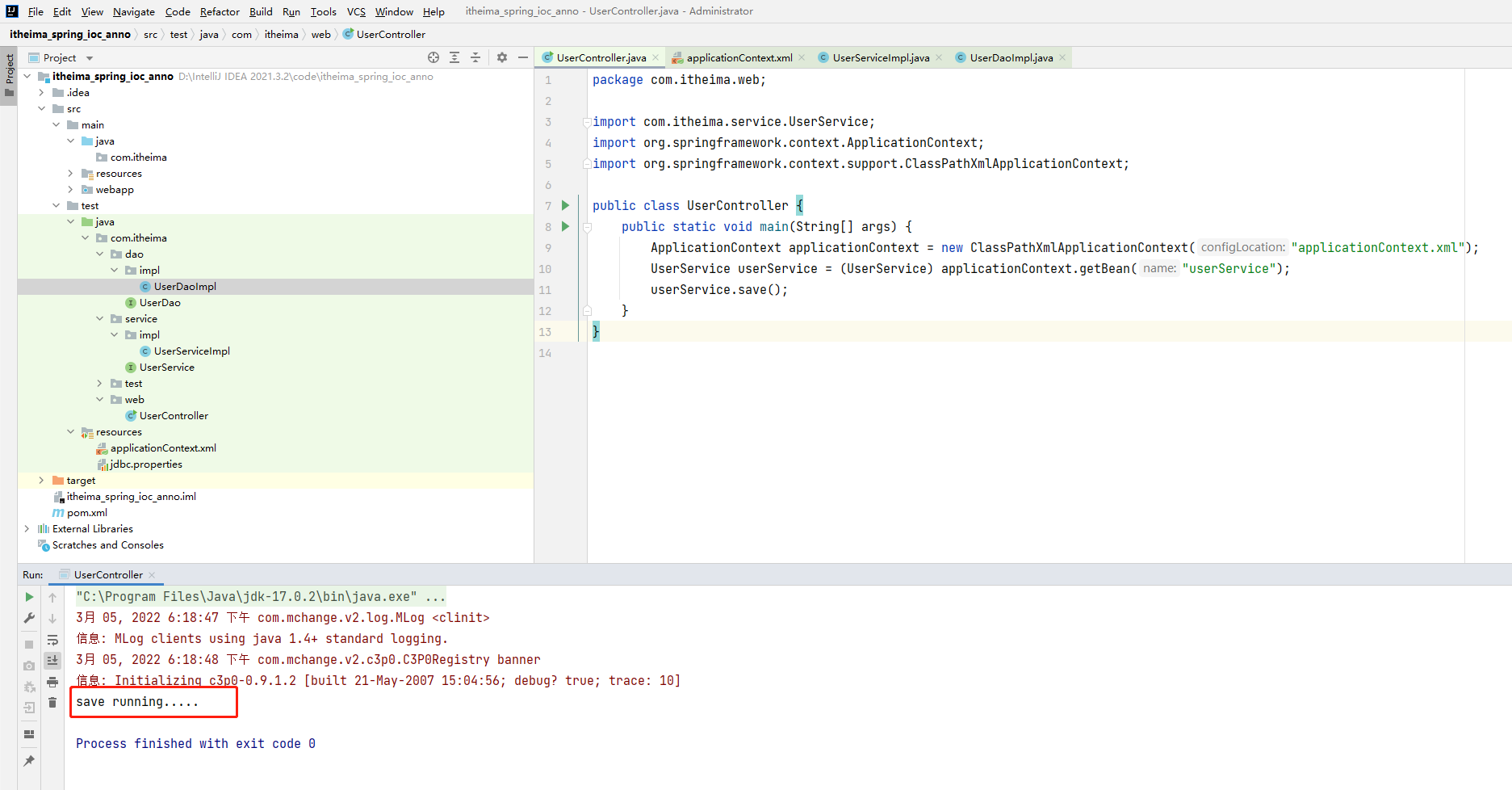Close the UserController.java editor tab
This screenshot has width=1512, height=790.
coord(655,57)
